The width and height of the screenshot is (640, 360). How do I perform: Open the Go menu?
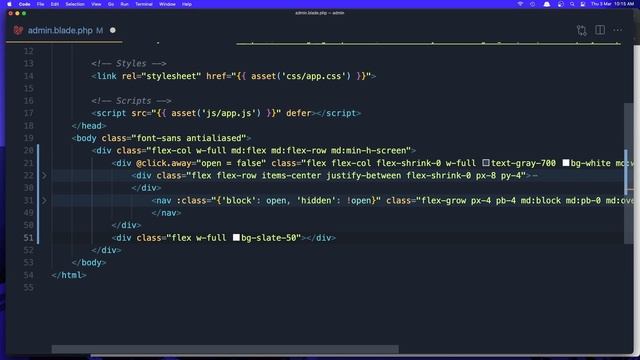click(x=111, y=4)
